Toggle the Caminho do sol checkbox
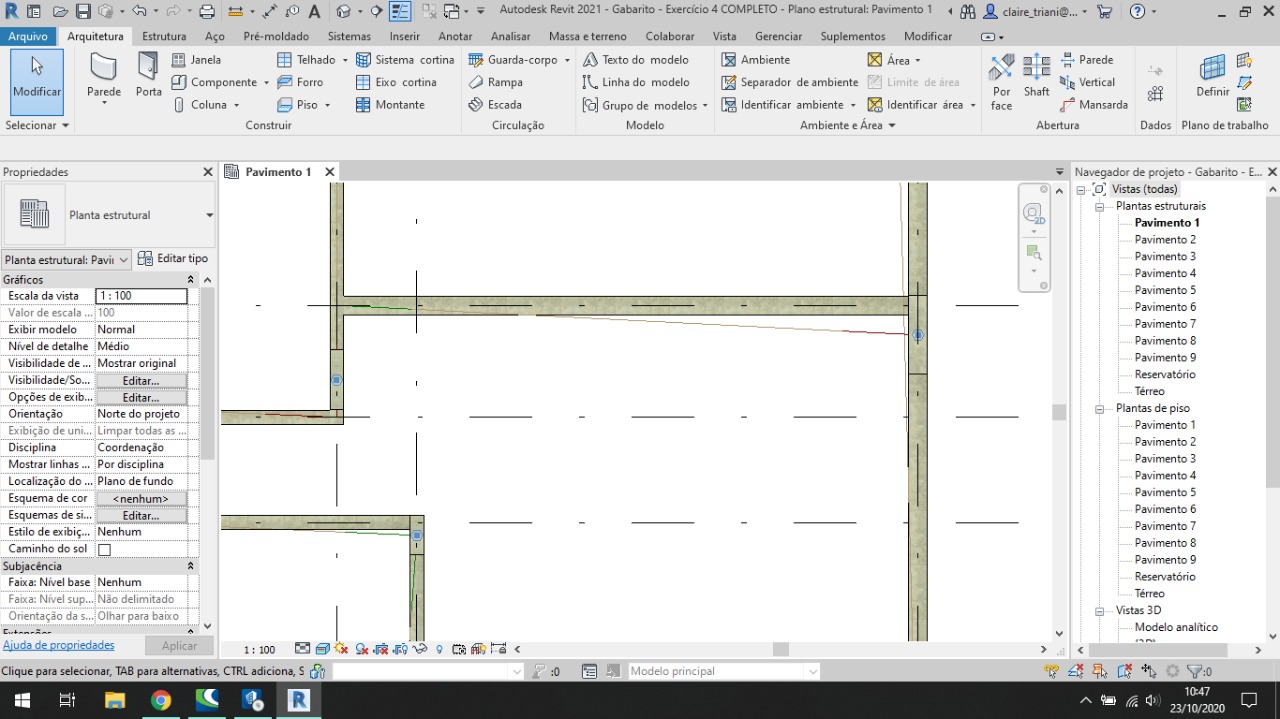1280x719 pixels. 104,550
